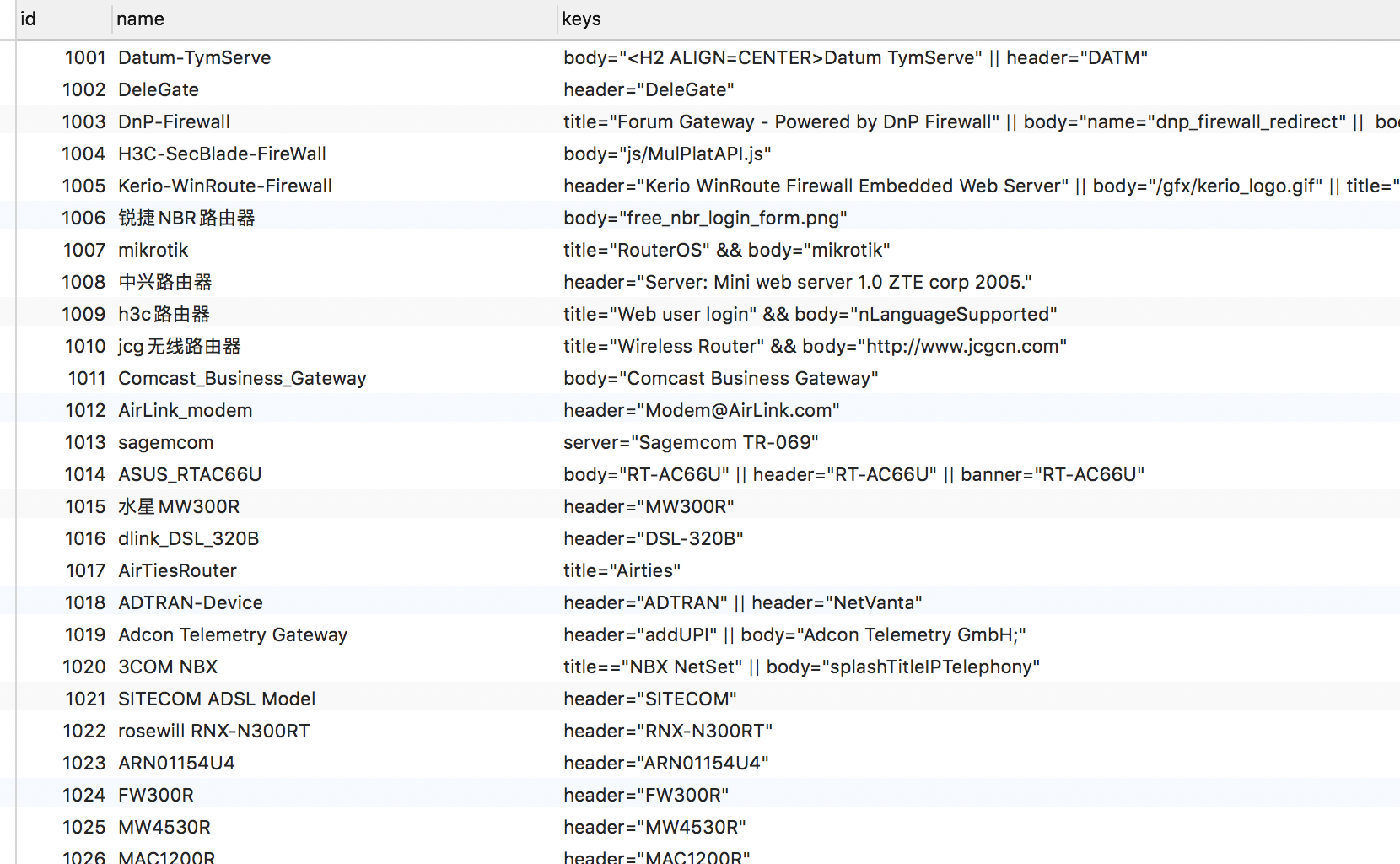Click id cell 1001
The image size is (1400, 864).
pos(64,57)
